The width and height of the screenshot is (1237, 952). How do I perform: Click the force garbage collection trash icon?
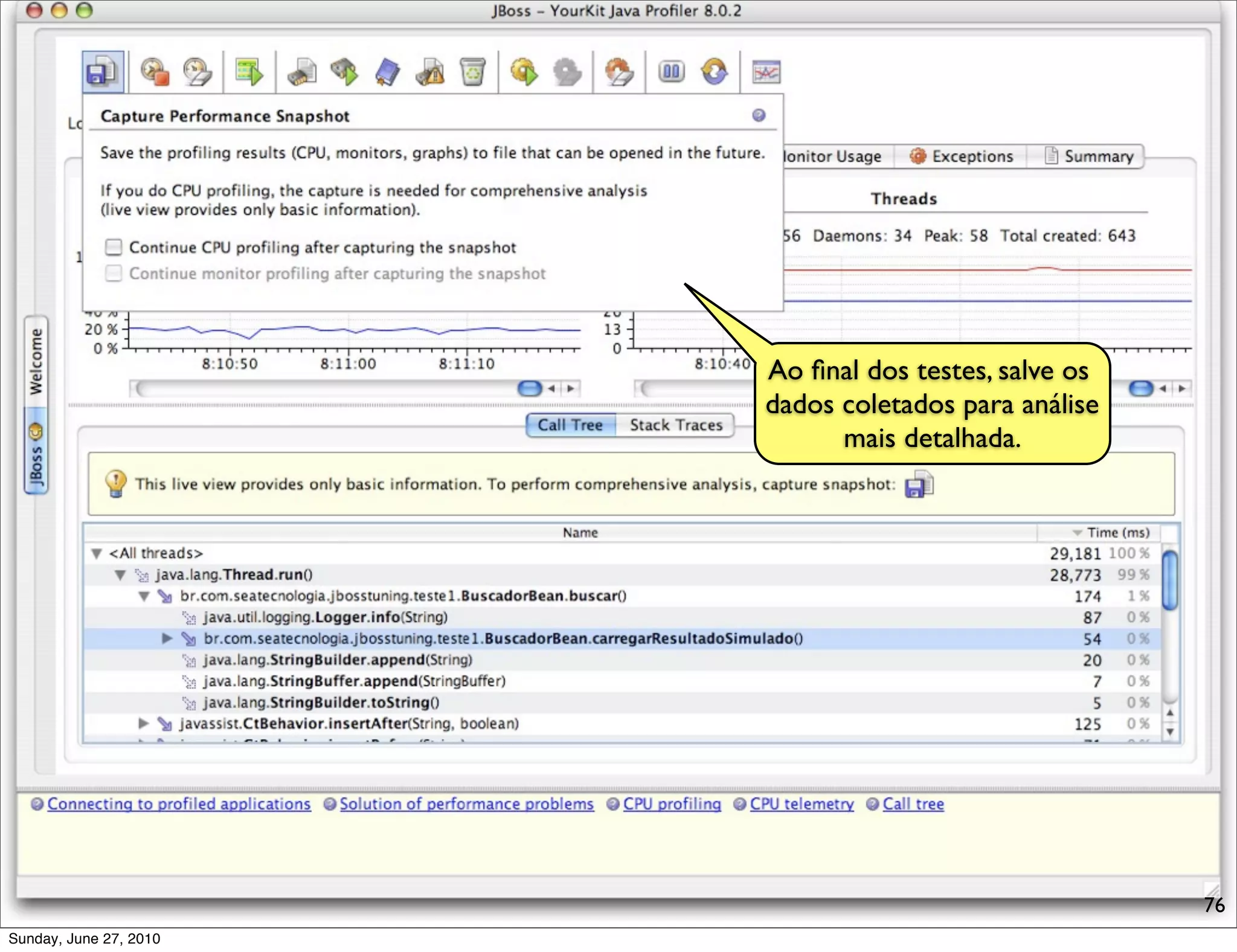click(472, 72)
